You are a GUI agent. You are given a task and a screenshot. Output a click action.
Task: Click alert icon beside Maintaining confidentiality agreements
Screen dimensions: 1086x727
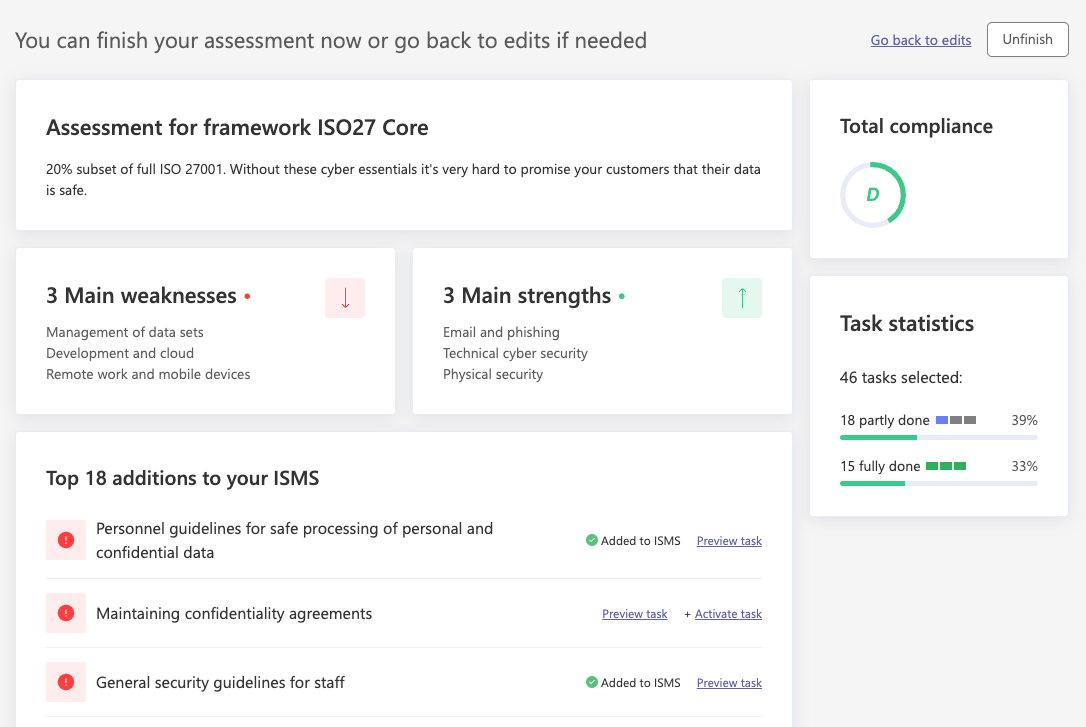[66, 613]
